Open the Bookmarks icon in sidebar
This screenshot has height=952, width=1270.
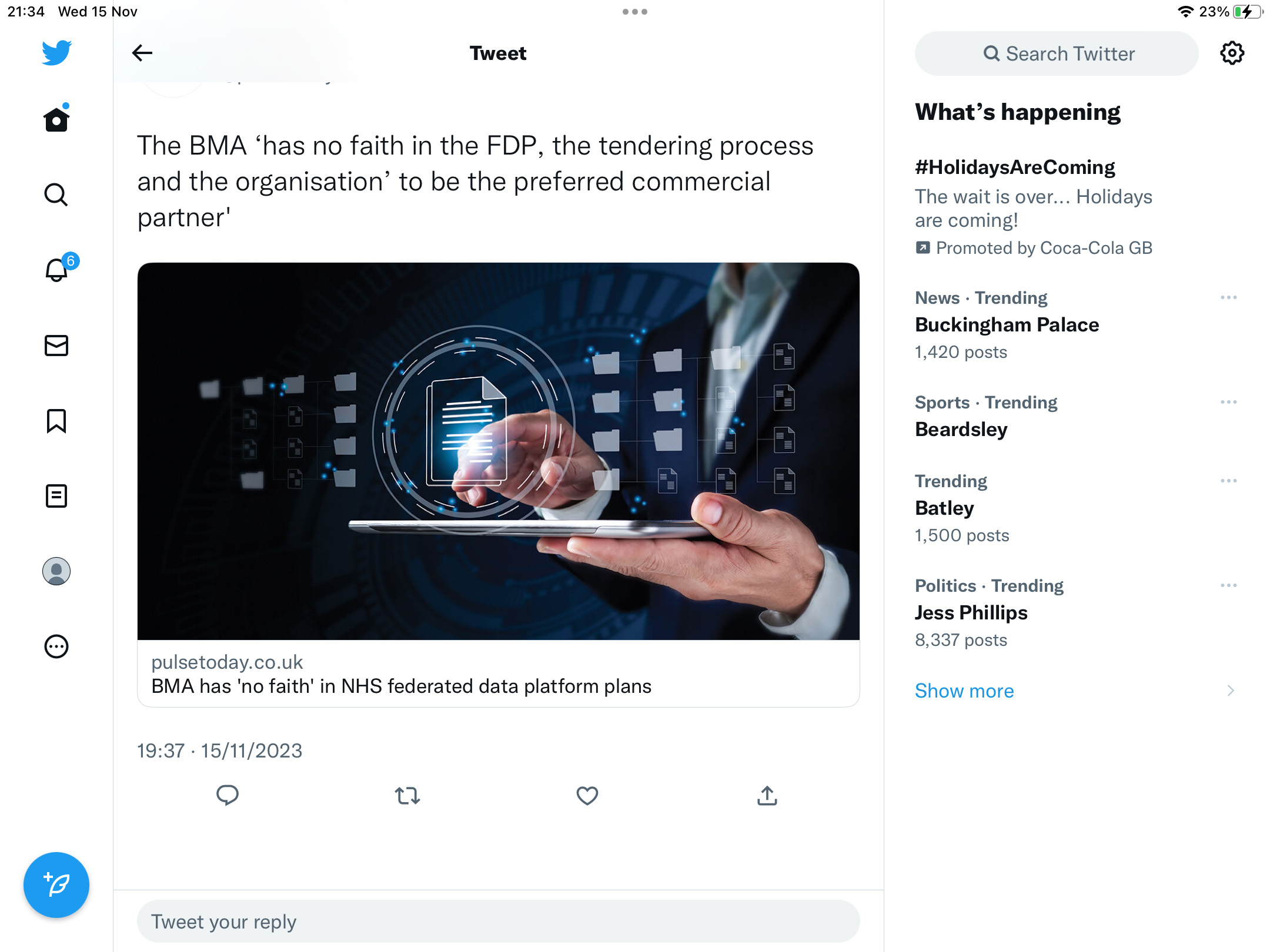click(56, 421)
